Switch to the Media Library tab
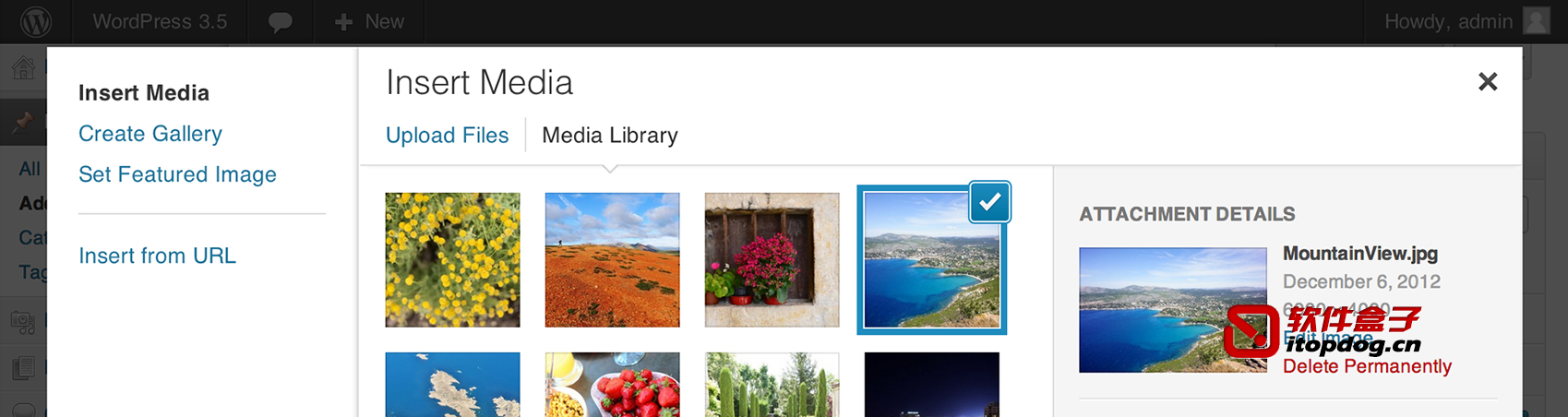 click(x=610, y=135)
